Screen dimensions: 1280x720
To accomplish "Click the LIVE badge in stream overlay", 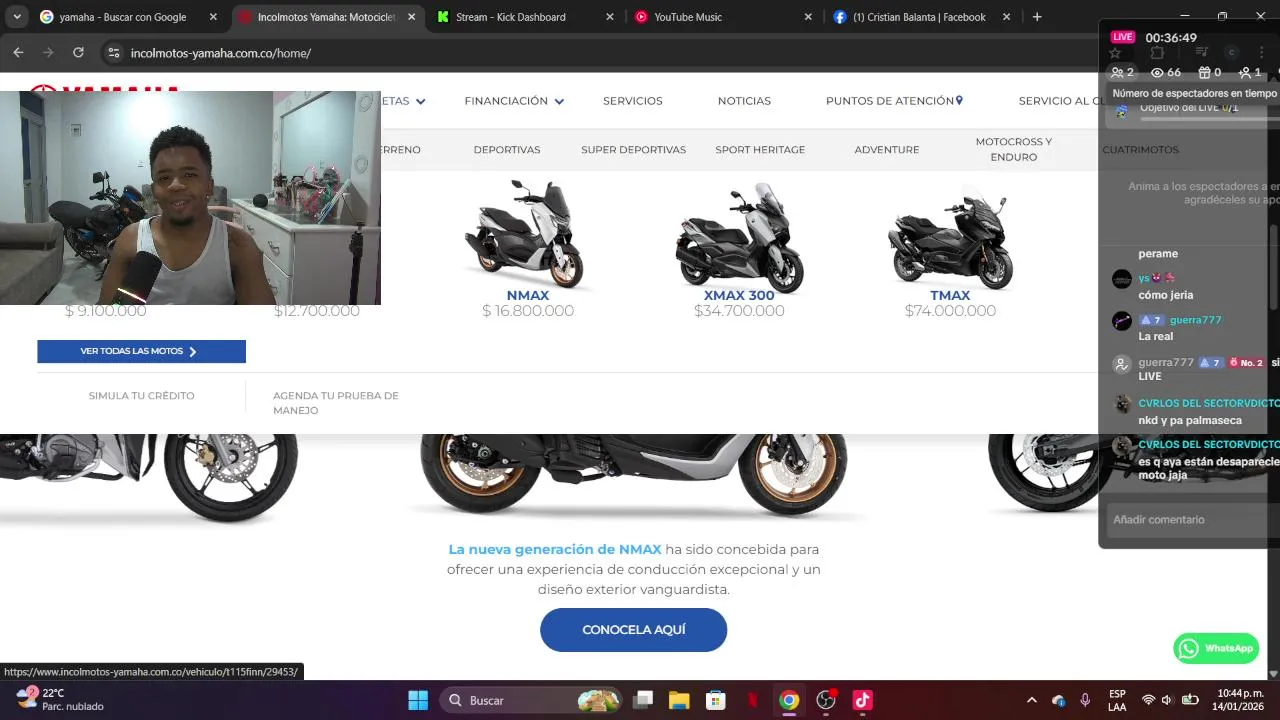I will [1123, 37].
